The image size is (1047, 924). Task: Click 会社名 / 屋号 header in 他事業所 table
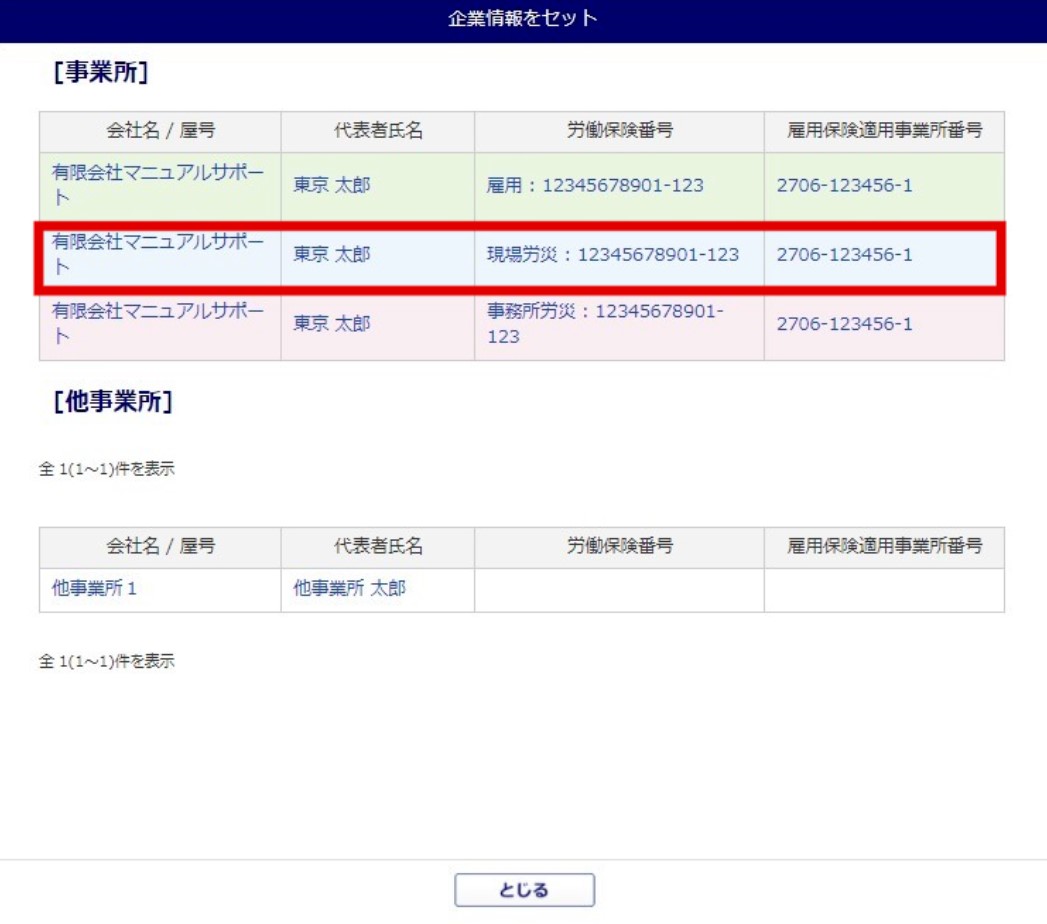[x=160, y=546]
